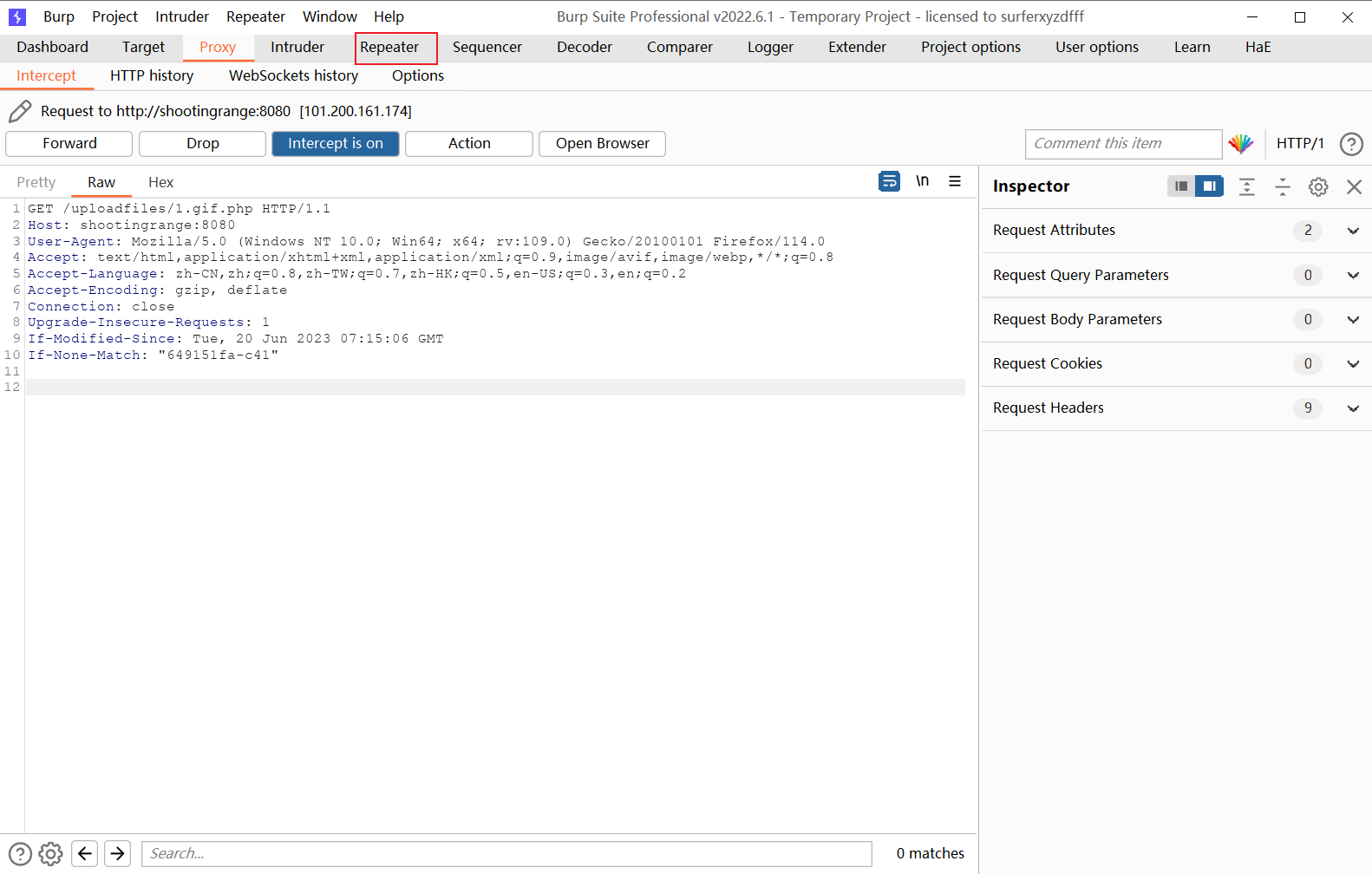Viewport: 1372px width, 874px height.
Task: Close the Inspector panel
Action: 1354,186
